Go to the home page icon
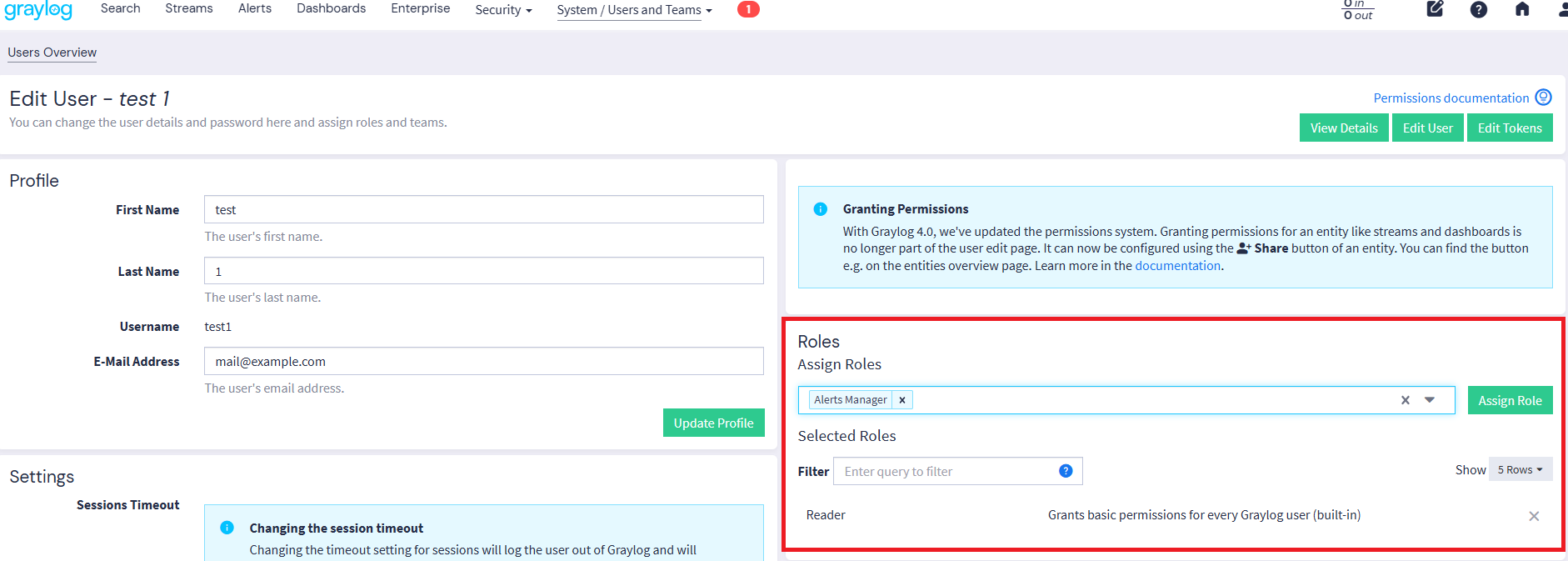This screenshot has width=1568, height=561. point(1521,9)
